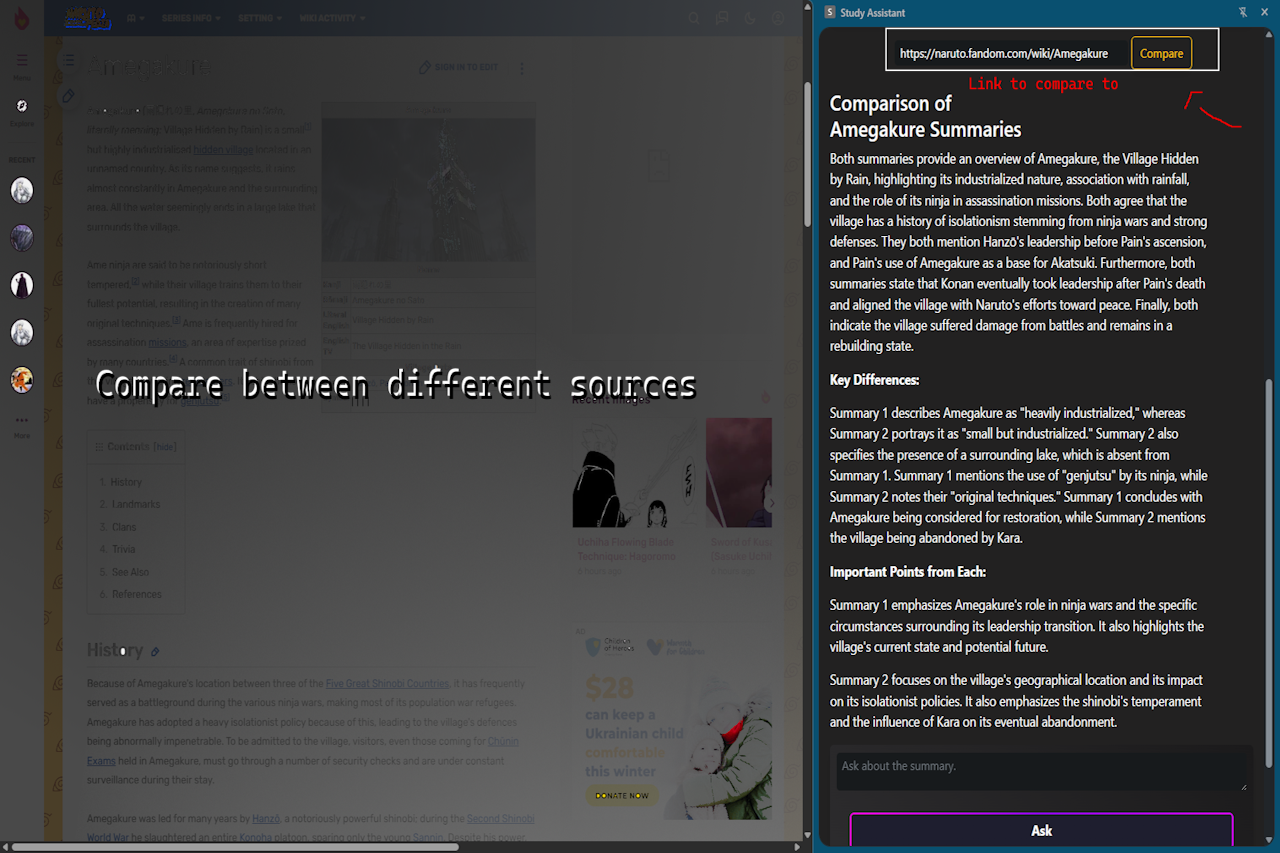1280x853 pixels.
Task: Toggle dark mode with the moon icon
Action: click(750, 18)
